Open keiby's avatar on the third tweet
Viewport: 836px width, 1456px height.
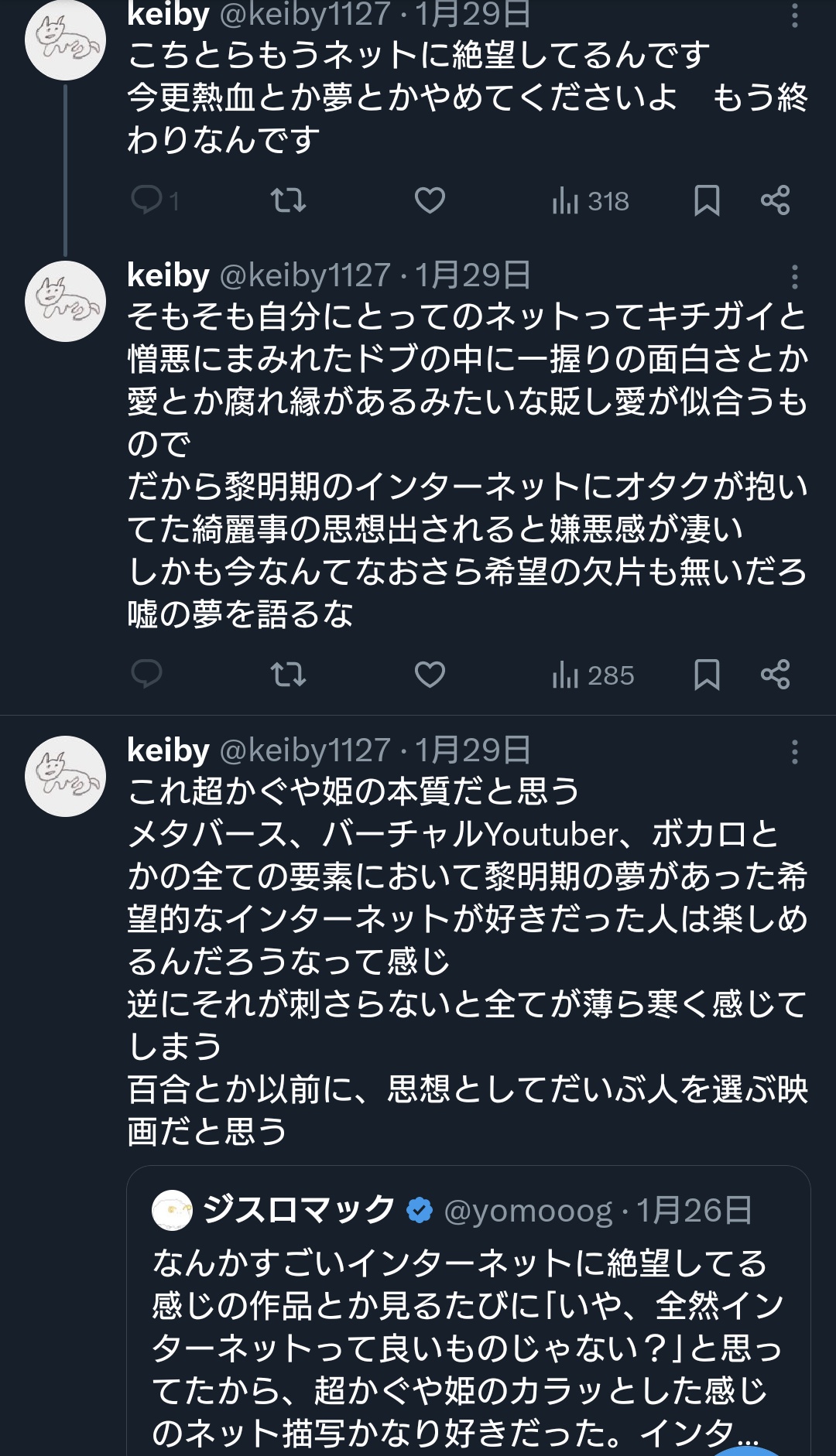tap(65, 775)
